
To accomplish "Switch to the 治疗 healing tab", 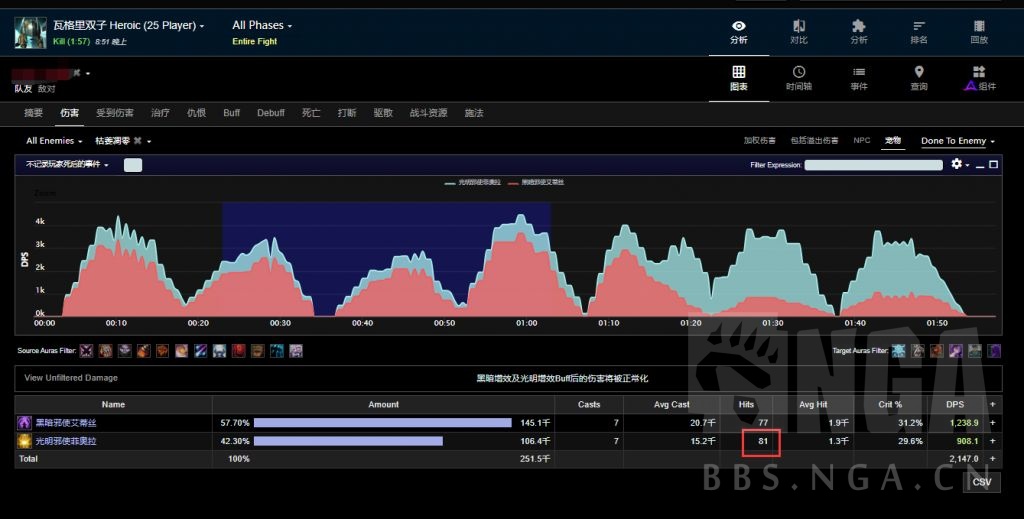I will click(160, 113).
